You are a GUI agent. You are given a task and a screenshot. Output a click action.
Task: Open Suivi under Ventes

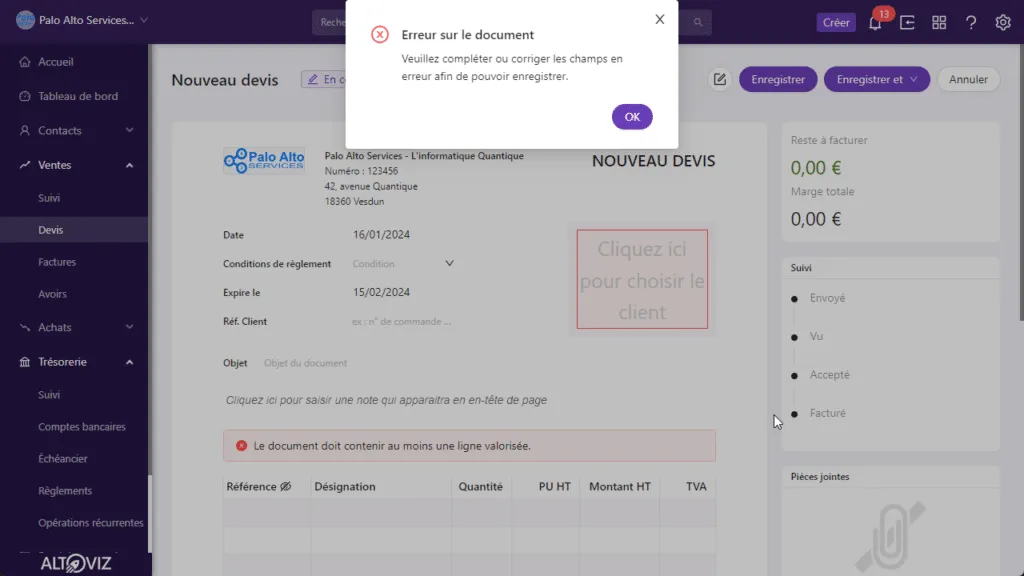click(49, 198)
